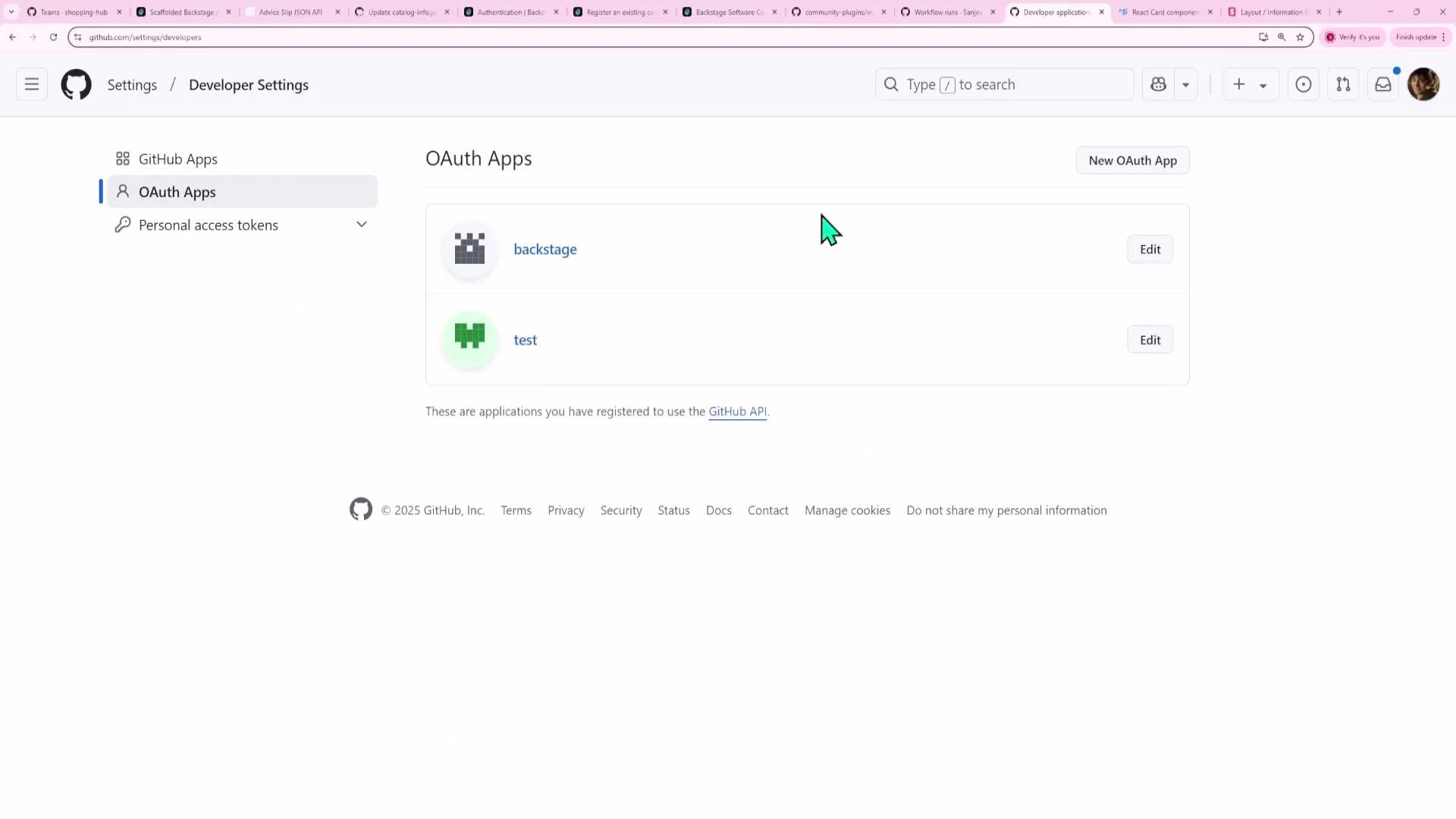Open the Docs footer link
Viewport: 1456px width, 819px height.
[719, 510]
